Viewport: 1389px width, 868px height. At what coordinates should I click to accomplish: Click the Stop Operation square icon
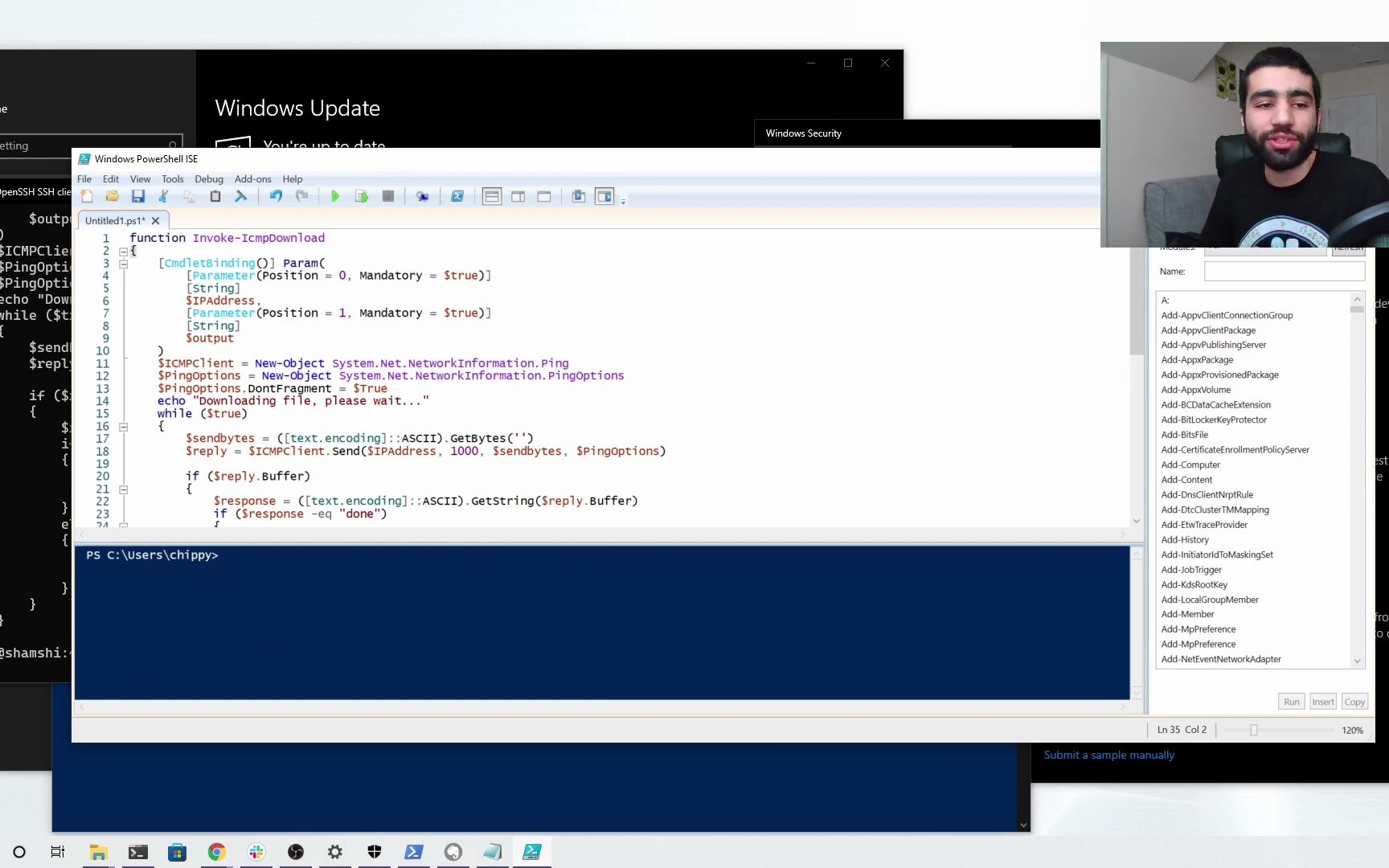tap(388, 197)
